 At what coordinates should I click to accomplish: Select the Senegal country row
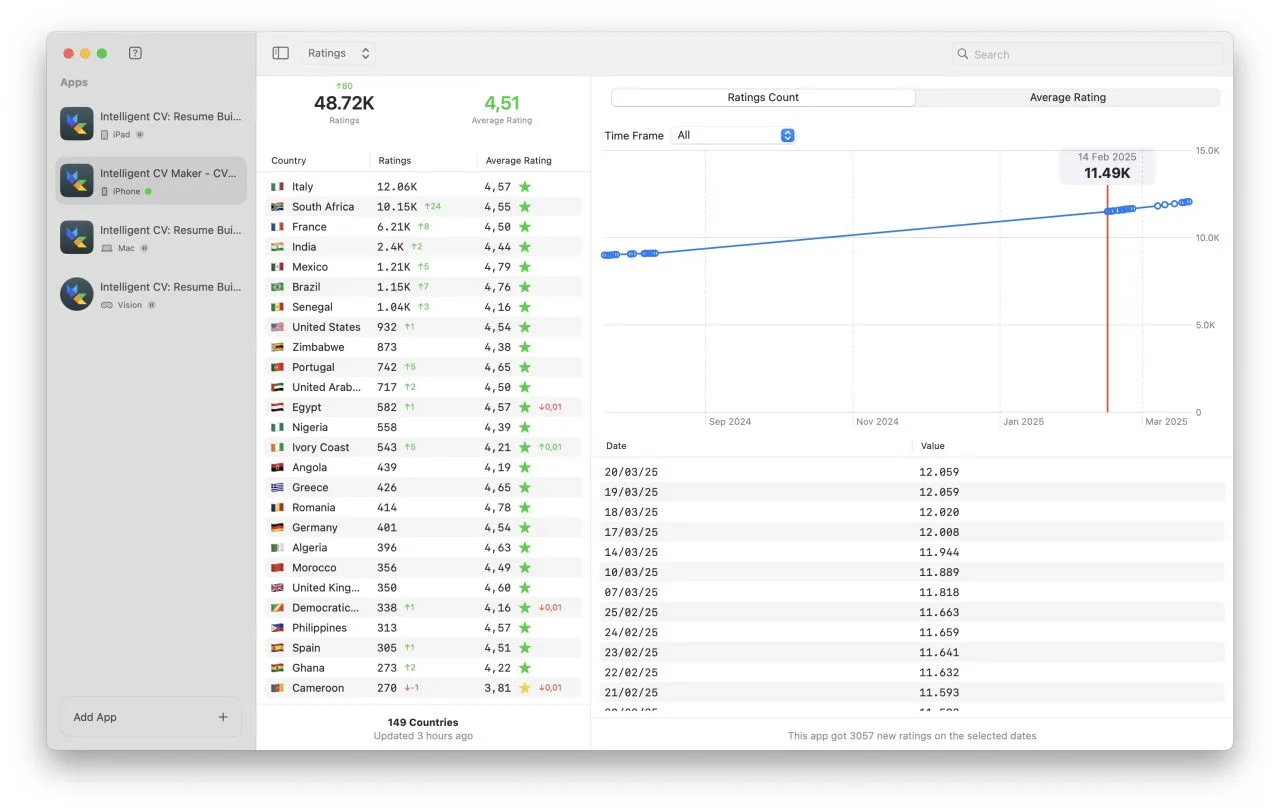click(x=424, y=307)
